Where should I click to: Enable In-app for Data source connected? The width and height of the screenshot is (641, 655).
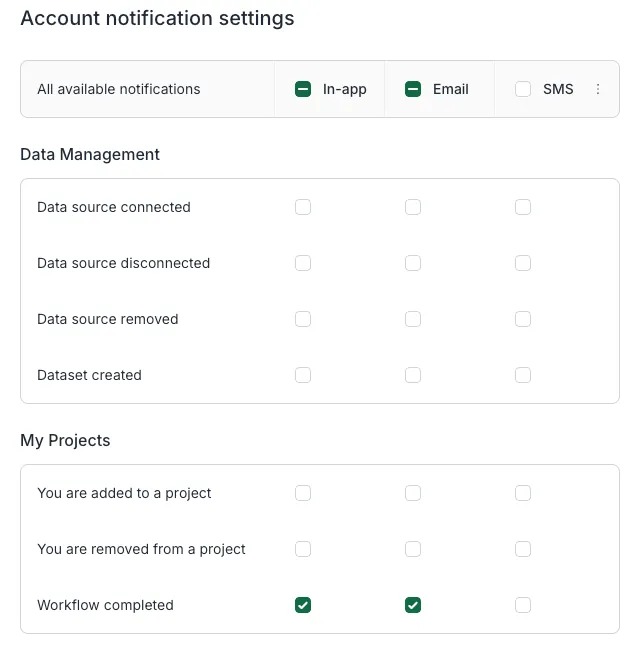click(x=303, y=207)
